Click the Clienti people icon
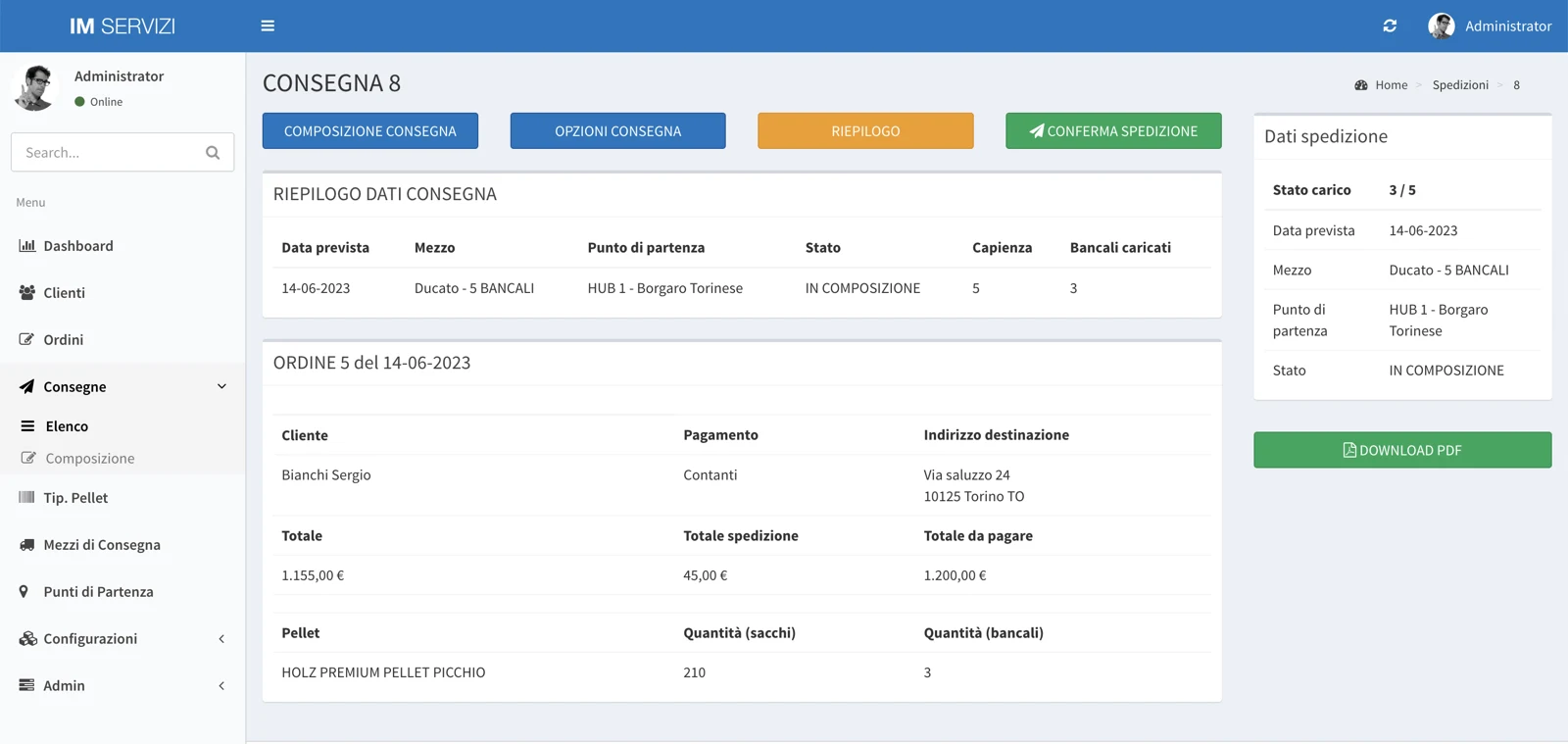The image size is (1568, 744). point(27,292)
